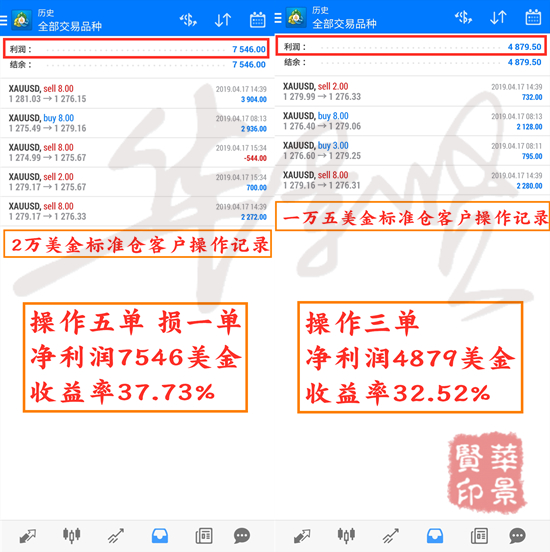Tap 全部交易品种 title in left panel

point(70,26)
